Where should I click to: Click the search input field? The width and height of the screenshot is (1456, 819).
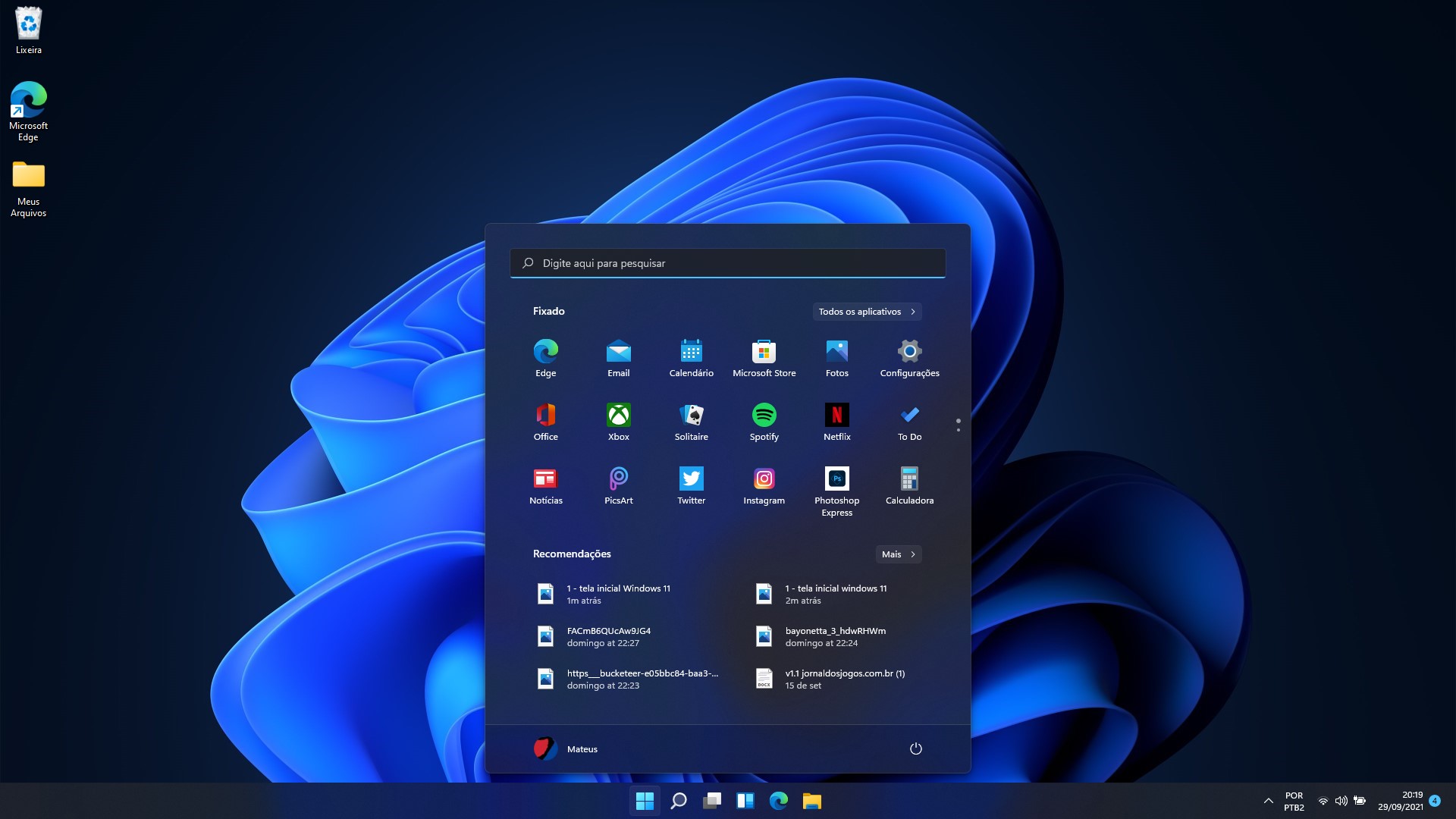[x=727, y=262]
